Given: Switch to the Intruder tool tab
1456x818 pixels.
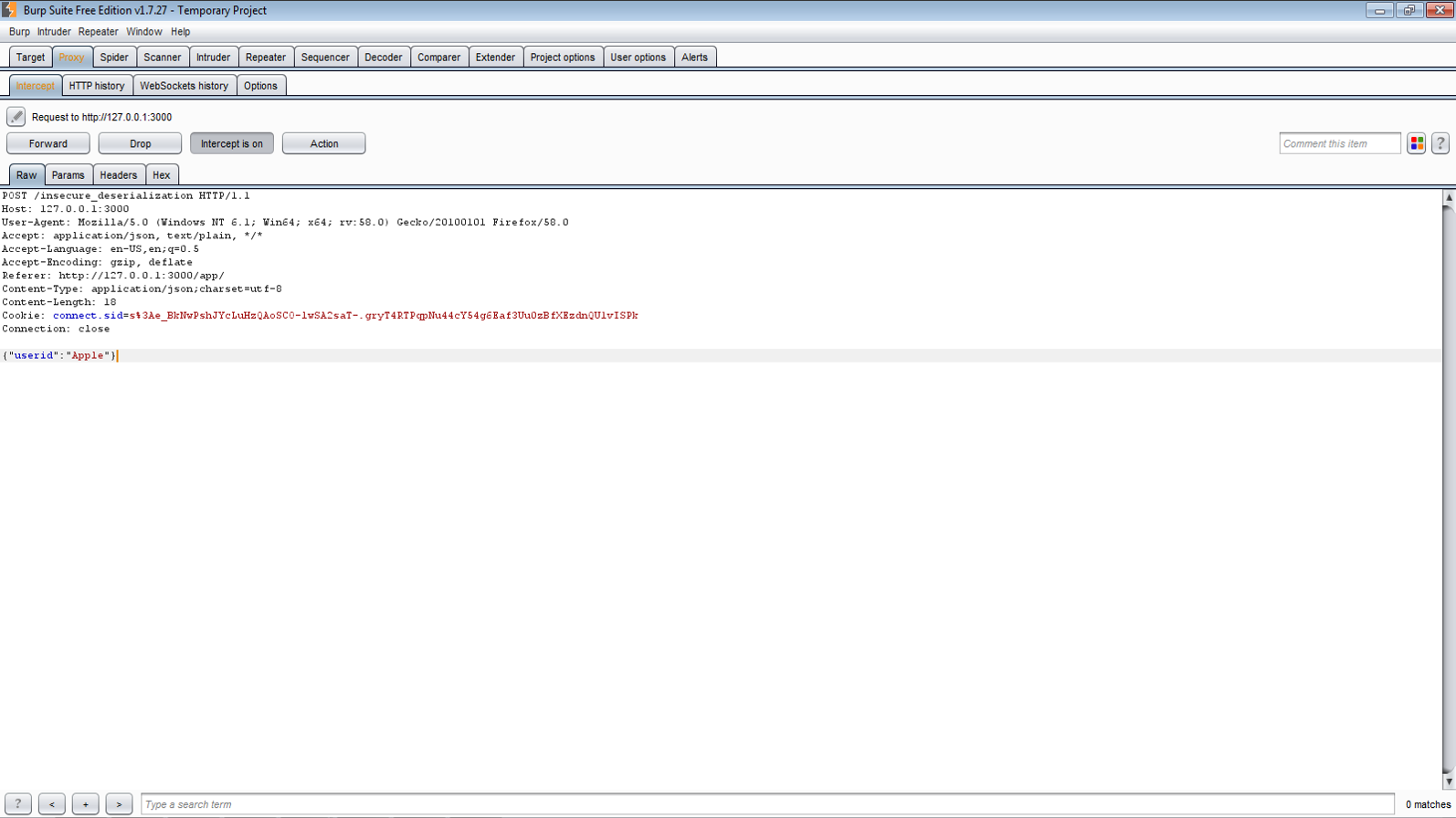Looking at the screenshot, I should (x=214, y=57).
